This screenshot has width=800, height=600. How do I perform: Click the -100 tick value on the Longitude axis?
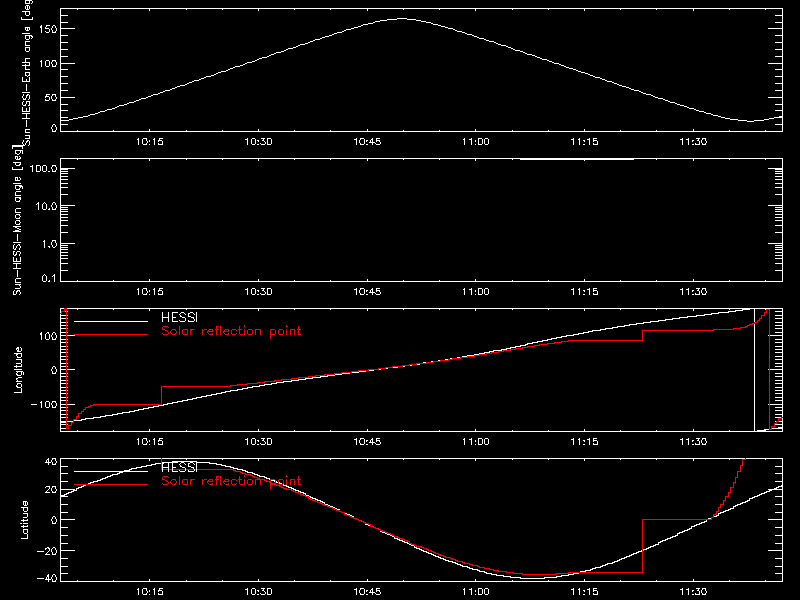(44, 404)
